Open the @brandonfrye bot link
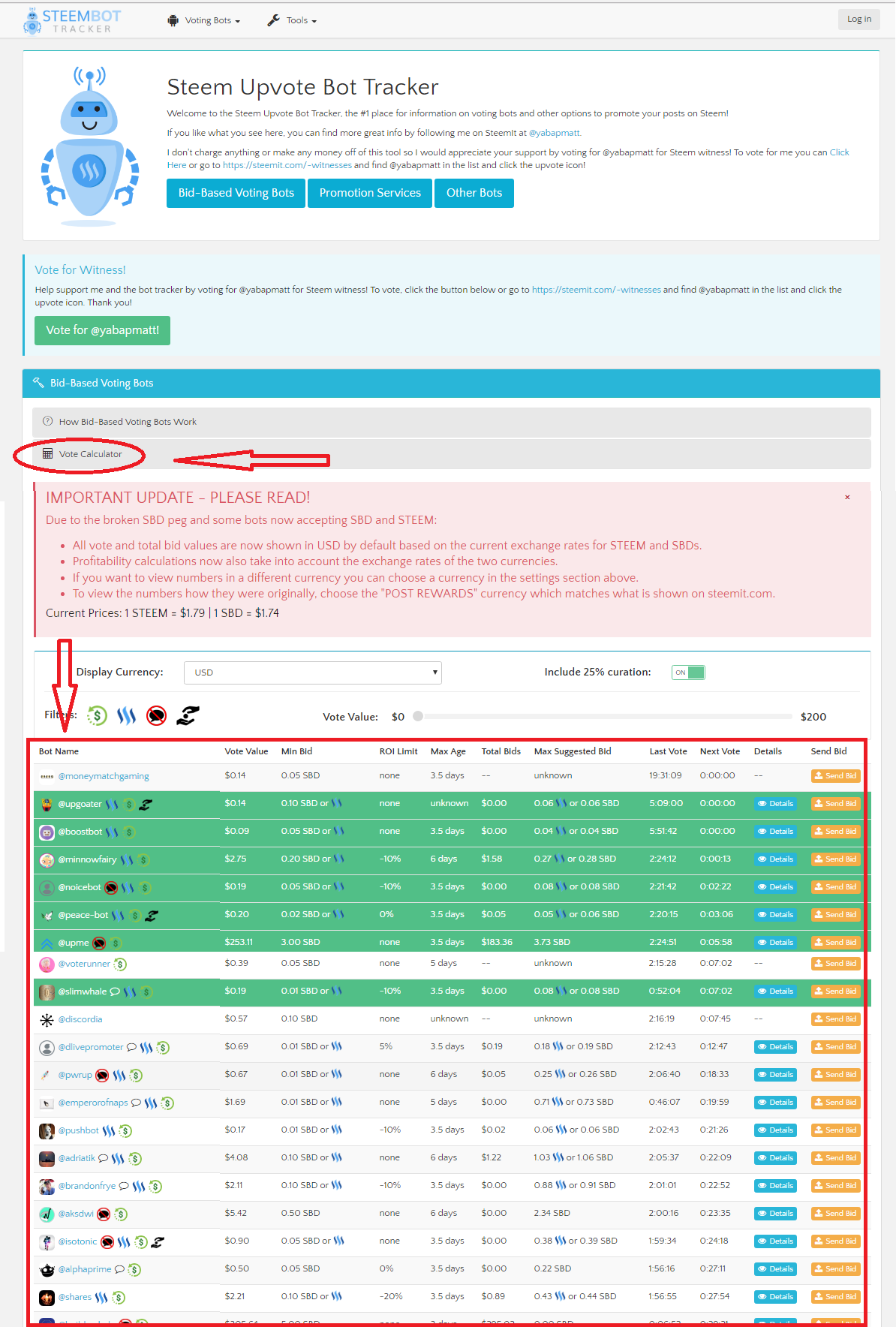896x1327 pixels. click(87, 1186)
